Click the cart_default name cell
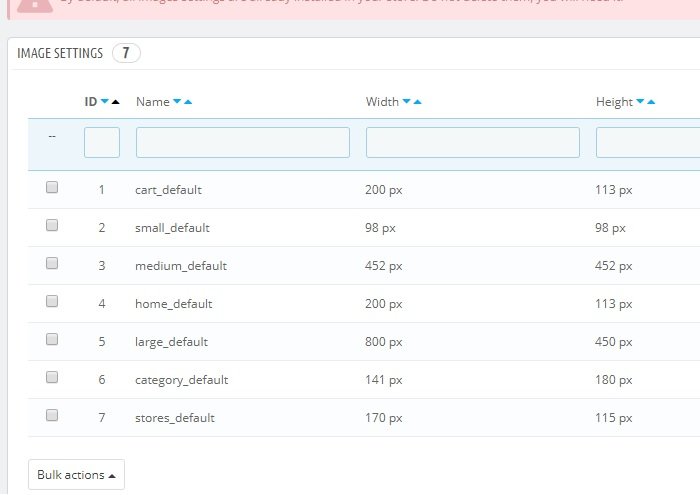Screen dimensions: 700x495 coord(168,190)
